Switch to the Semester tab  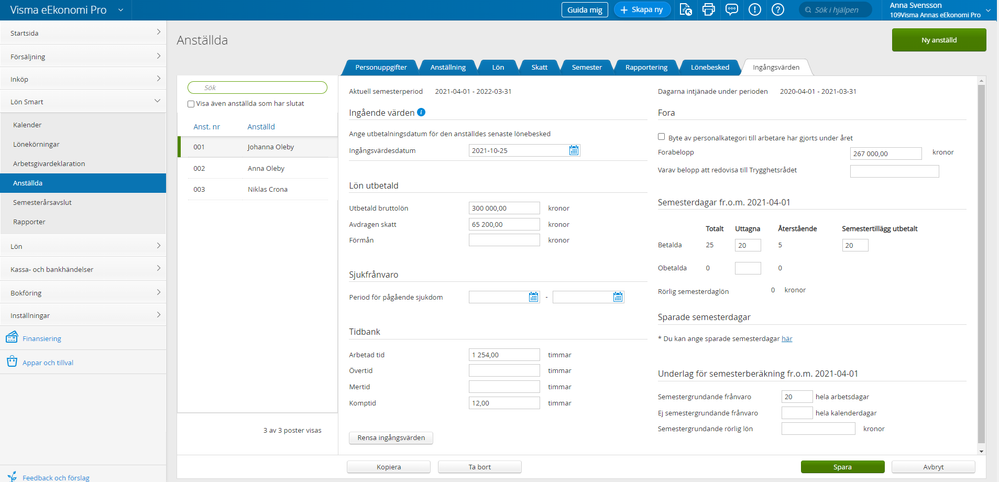tap(585, 67)
